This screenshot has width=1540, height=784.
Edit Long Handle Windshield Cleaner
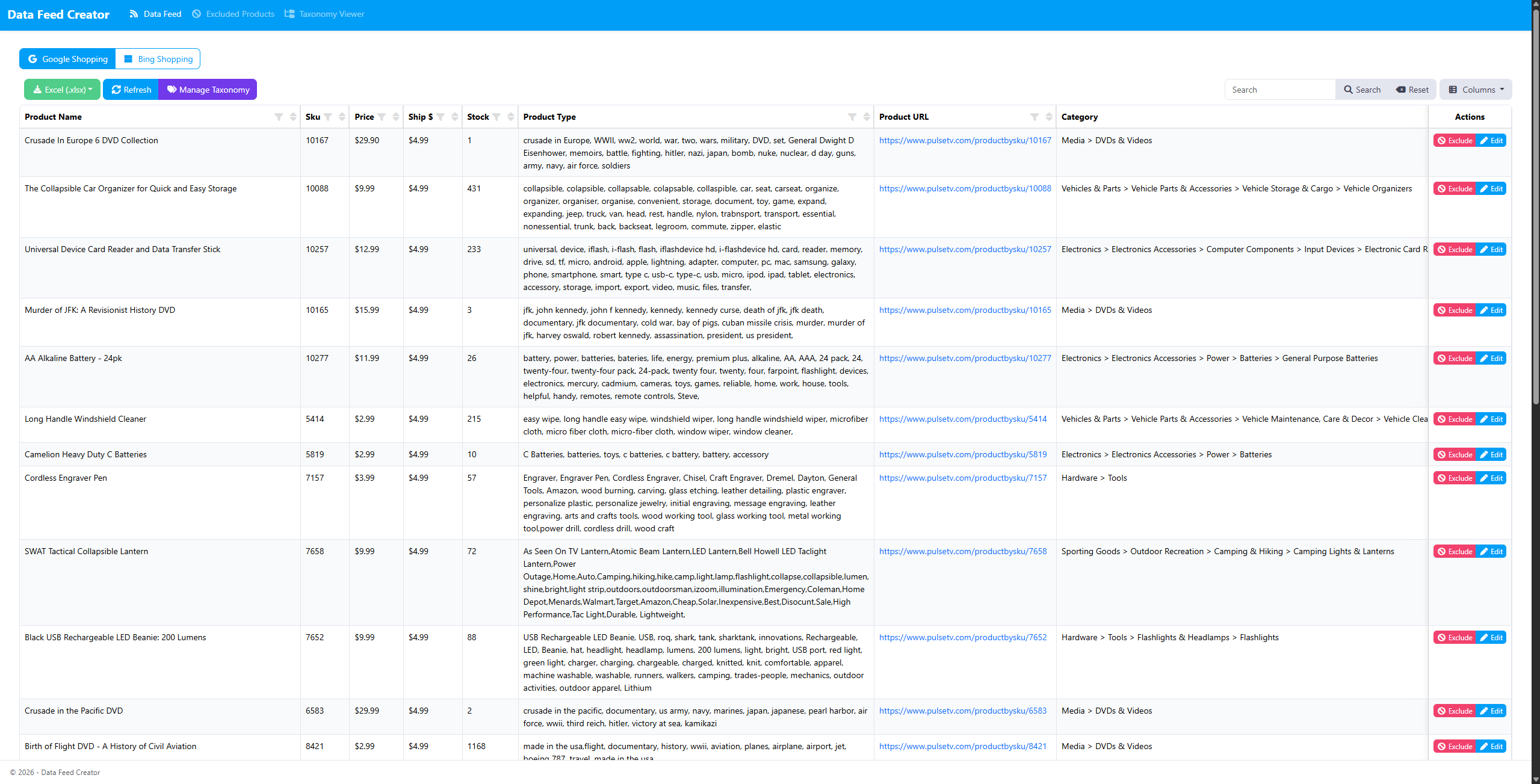[1491, 419]
